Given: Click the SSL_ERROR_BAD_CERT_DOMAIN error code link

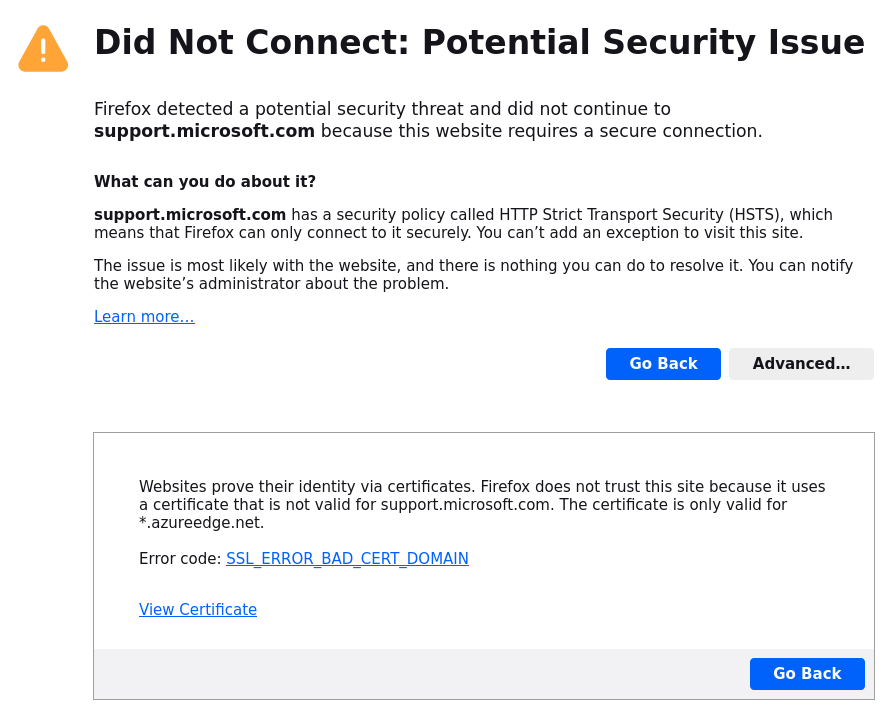Looking at the screenshot, I should point(347,559).
